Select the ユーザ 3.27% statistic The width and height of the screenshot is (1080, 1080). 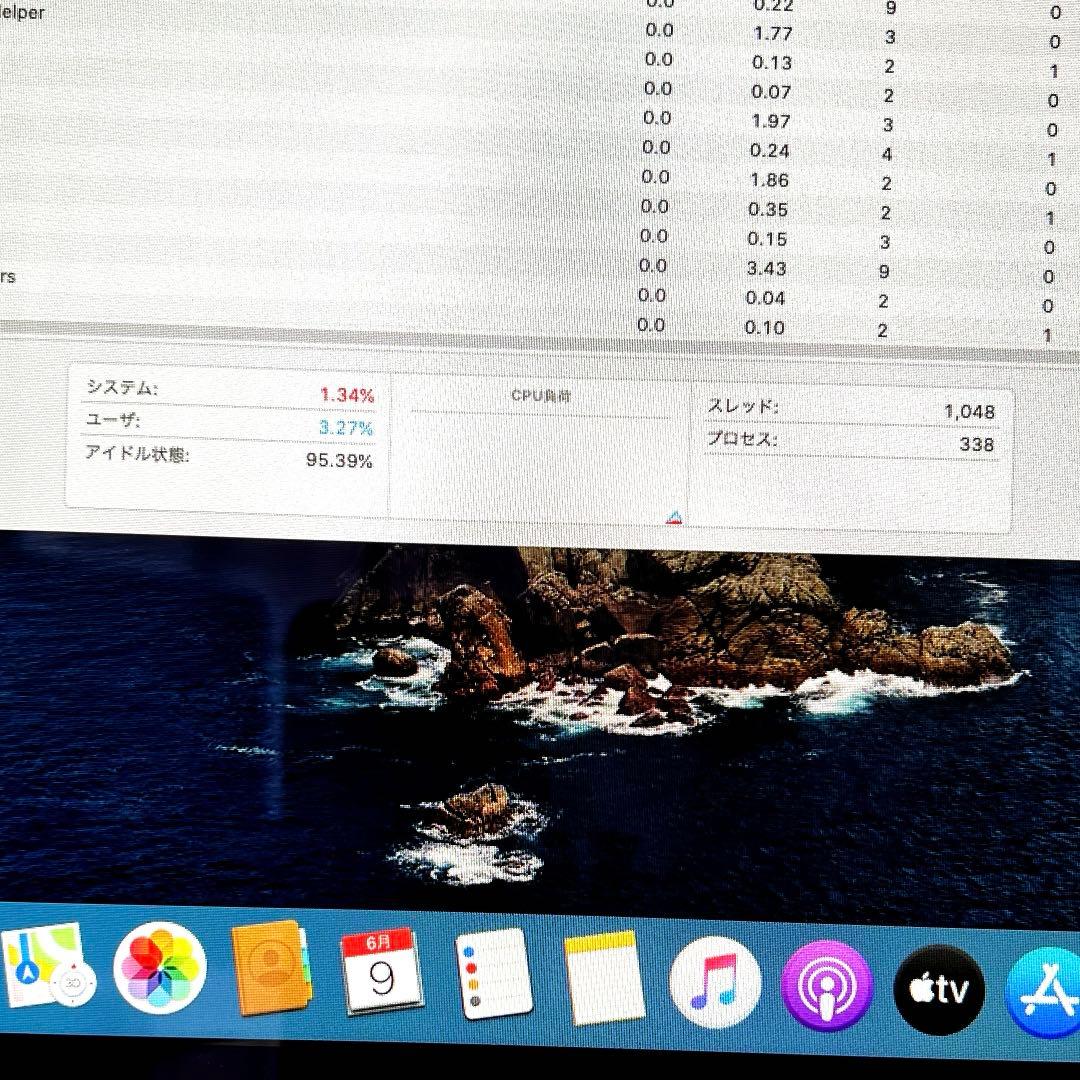(347, 427)
